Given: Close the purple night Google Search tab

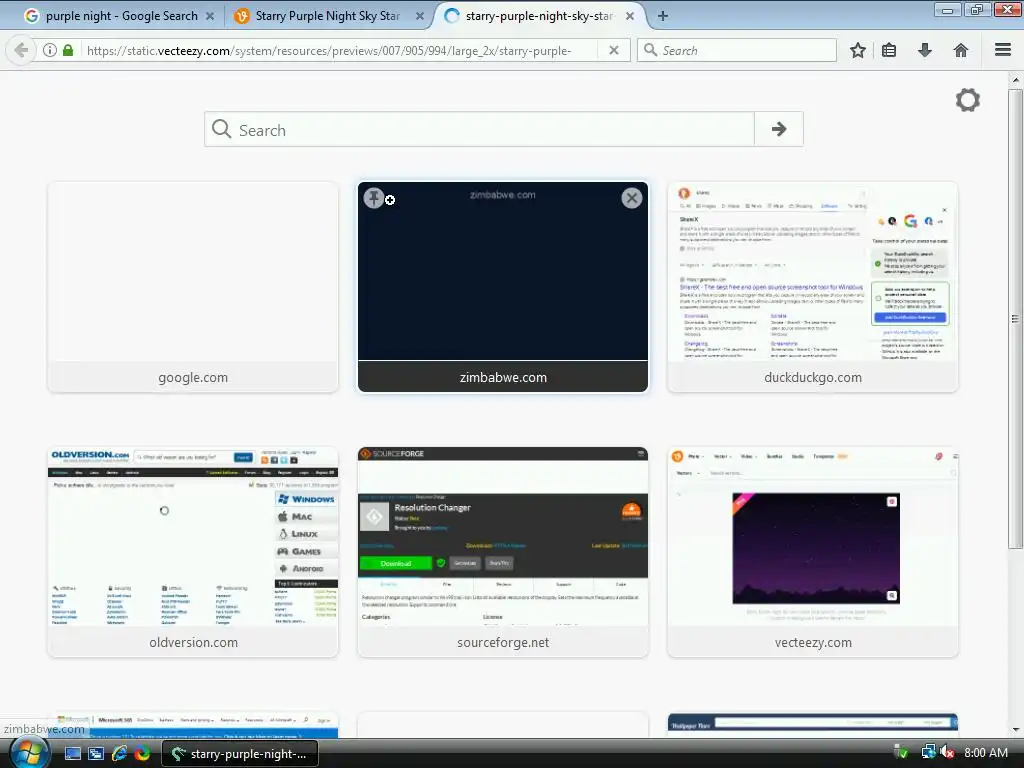Looking at the screenshot, I should click(x=210, y=16).
